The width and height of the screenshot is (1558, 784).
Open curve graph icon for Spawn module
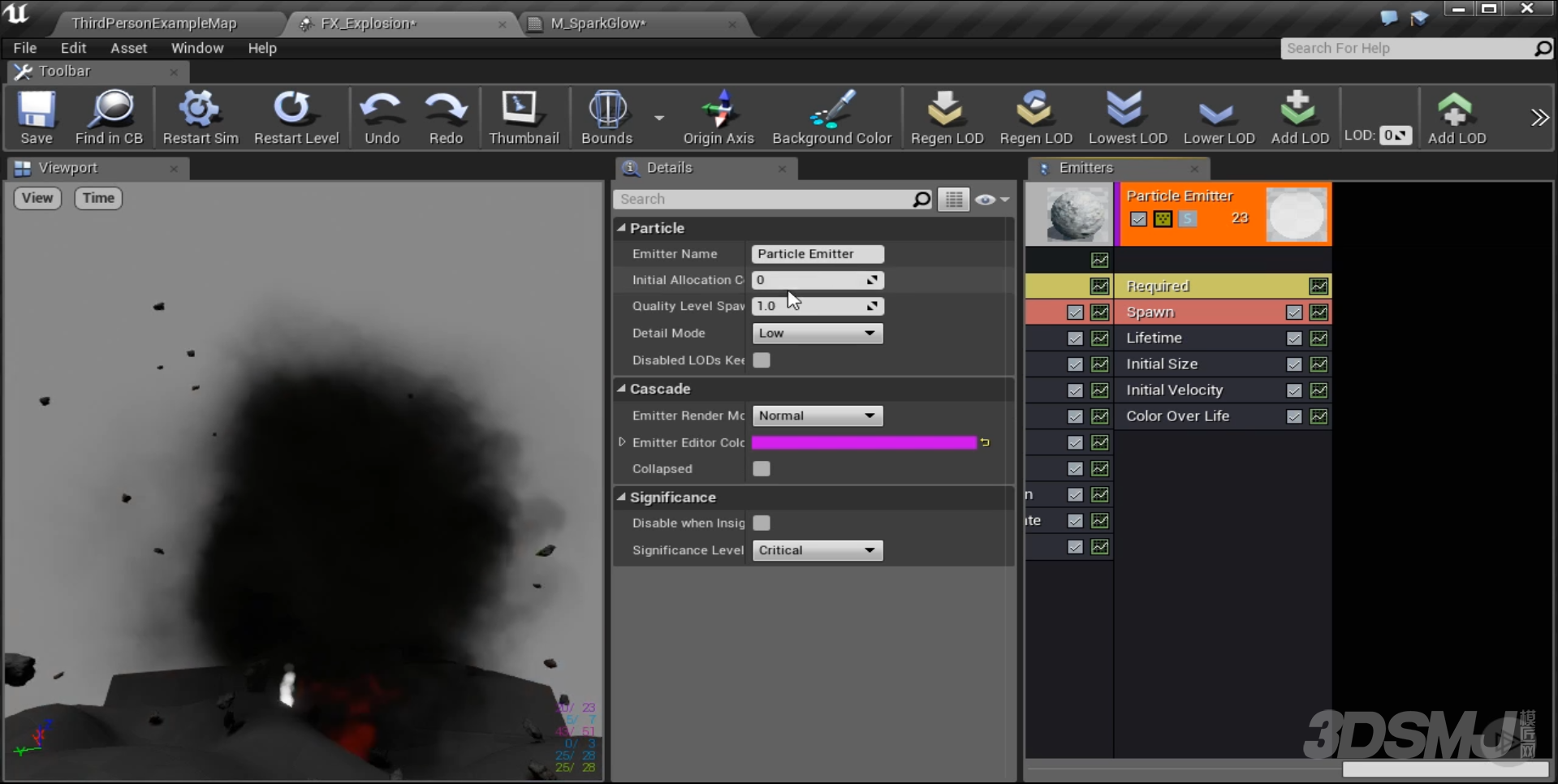point(1318,312)
